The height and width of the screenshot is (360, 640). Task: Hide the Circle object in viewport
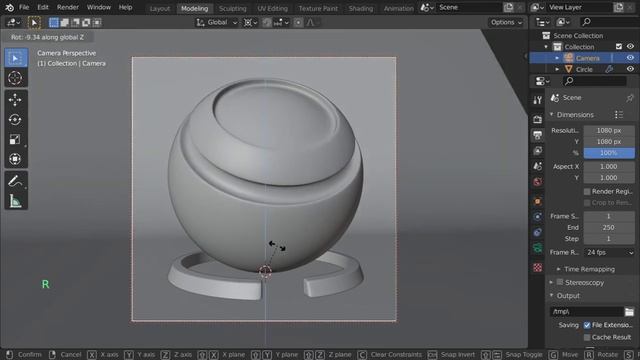(630, 69)
